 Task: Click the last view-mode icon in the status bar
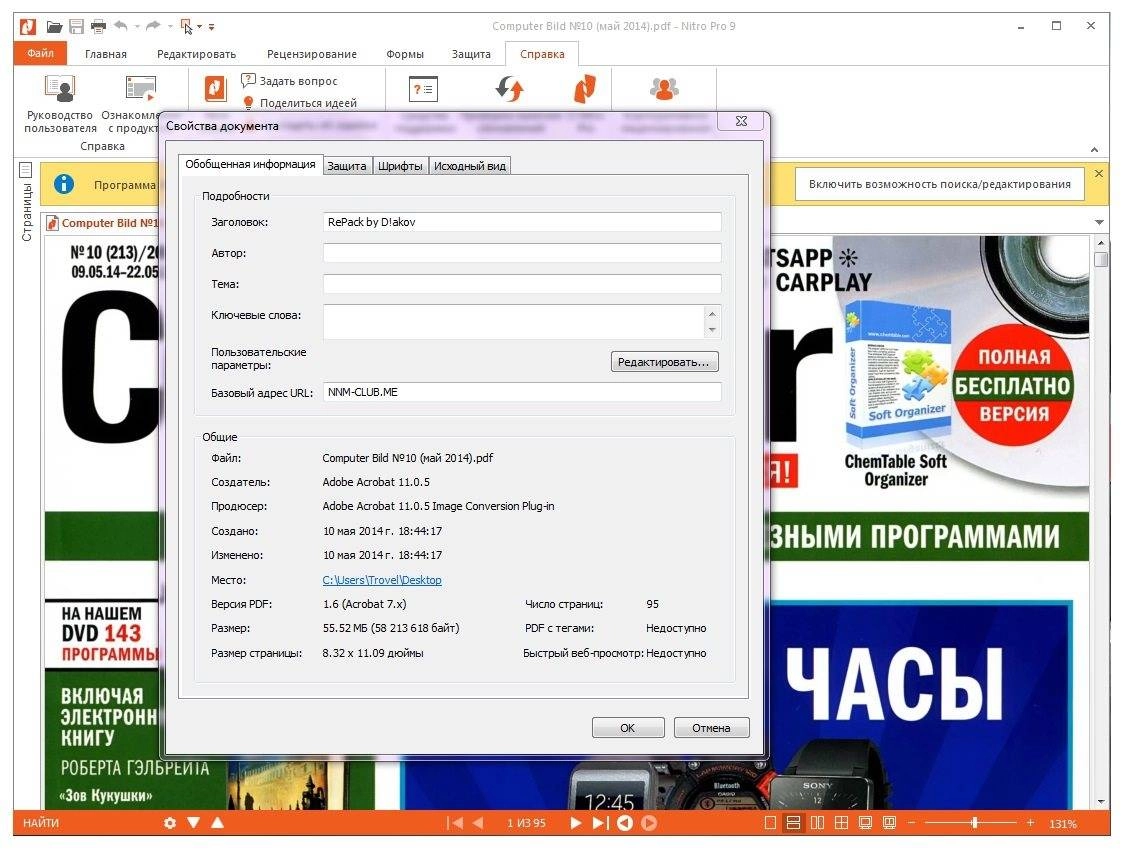(890, 823)
